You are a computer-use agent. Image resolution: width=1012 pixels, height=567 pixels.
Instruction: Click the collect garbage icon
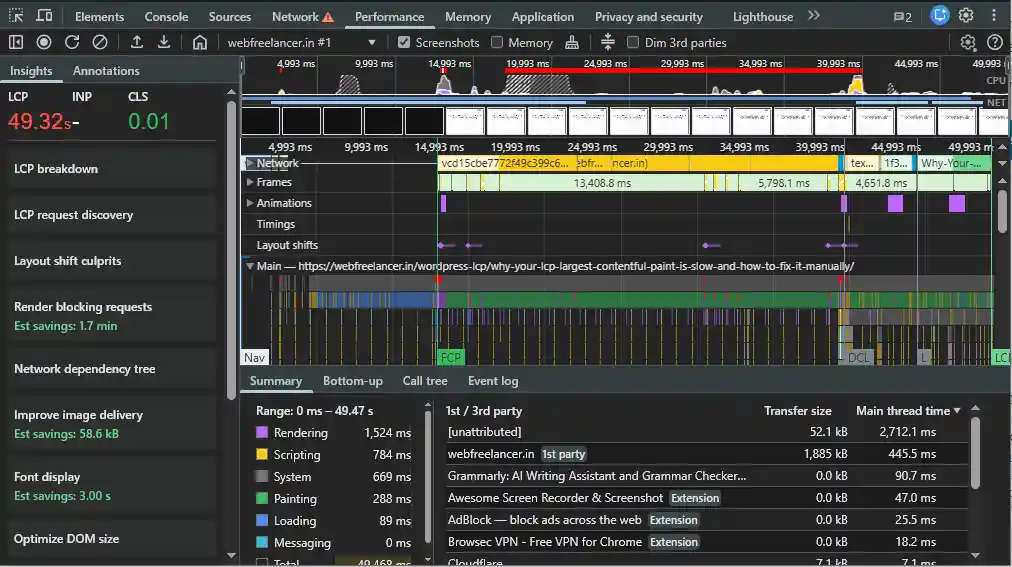pyautogui.click(x=572, y=42)
